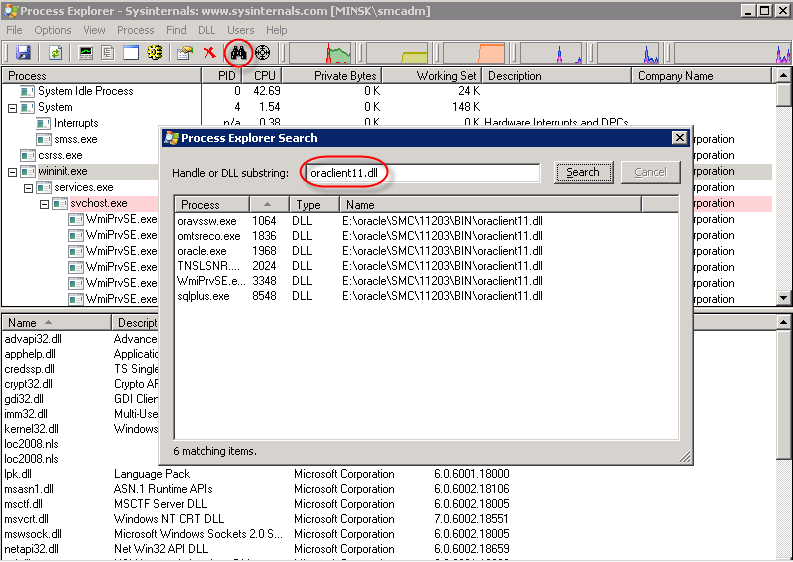Select the WmiPrvSE result with PID 3348

pos(426,281)
